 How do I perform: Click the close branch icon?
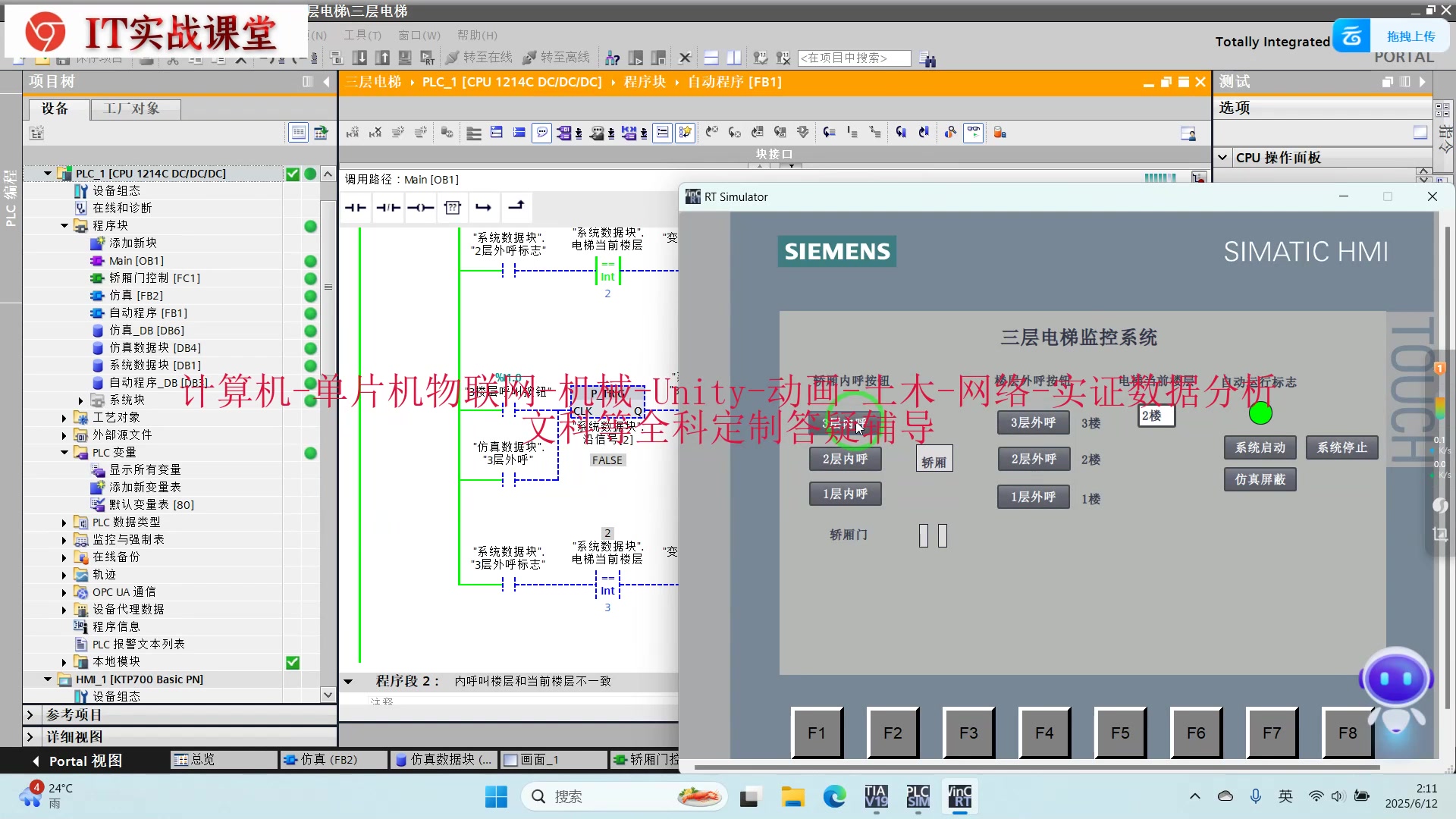(x=516, y=206)
